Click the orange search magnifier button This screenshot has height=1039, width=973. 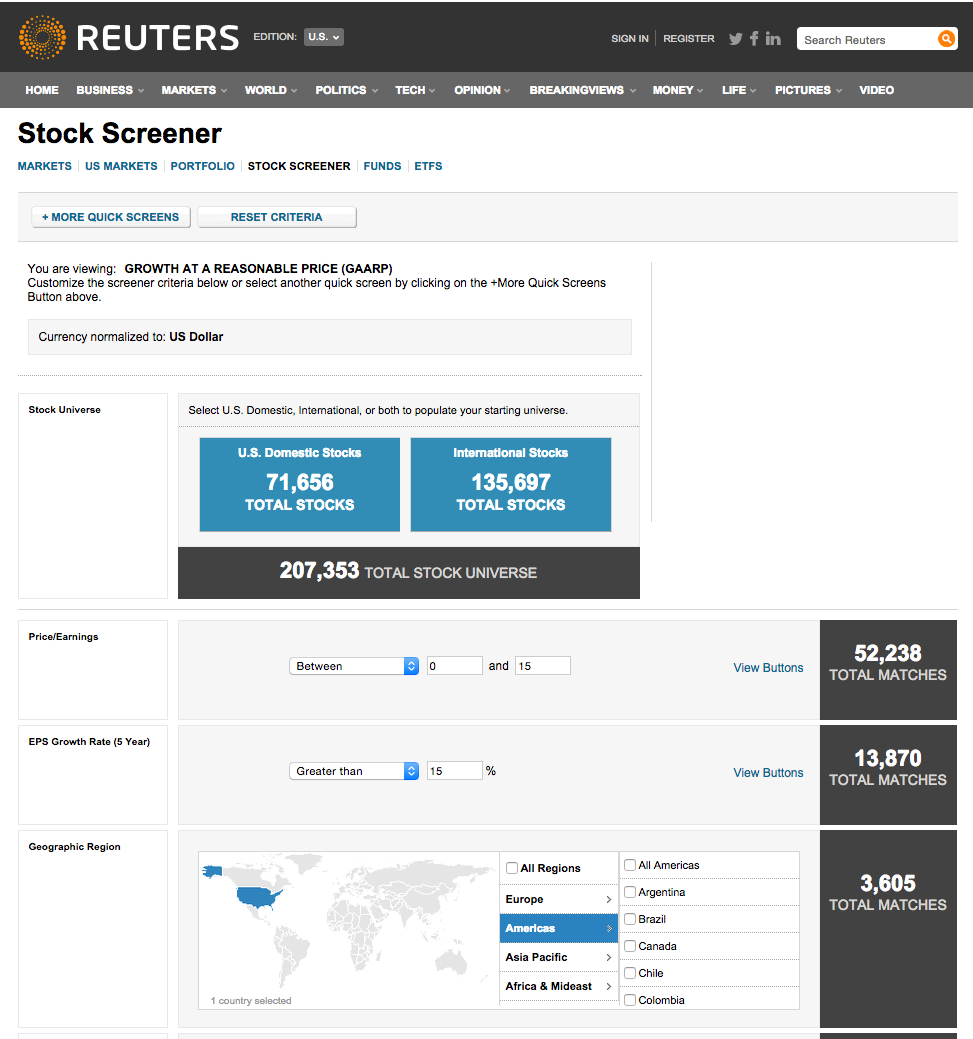pyautogui.click(x=946, y=38)
